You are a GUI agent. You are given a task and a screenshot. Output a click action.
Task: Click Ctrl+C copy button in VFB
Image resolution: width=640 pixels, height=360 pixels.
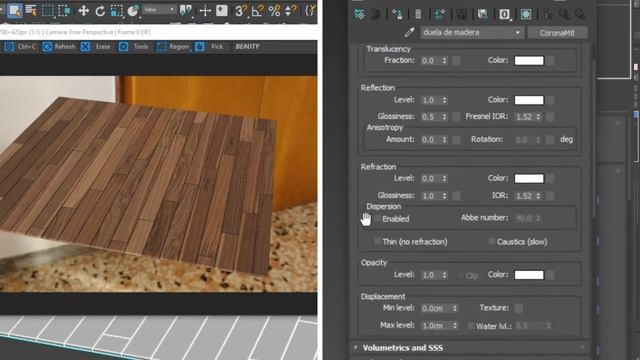click(20, 47)
